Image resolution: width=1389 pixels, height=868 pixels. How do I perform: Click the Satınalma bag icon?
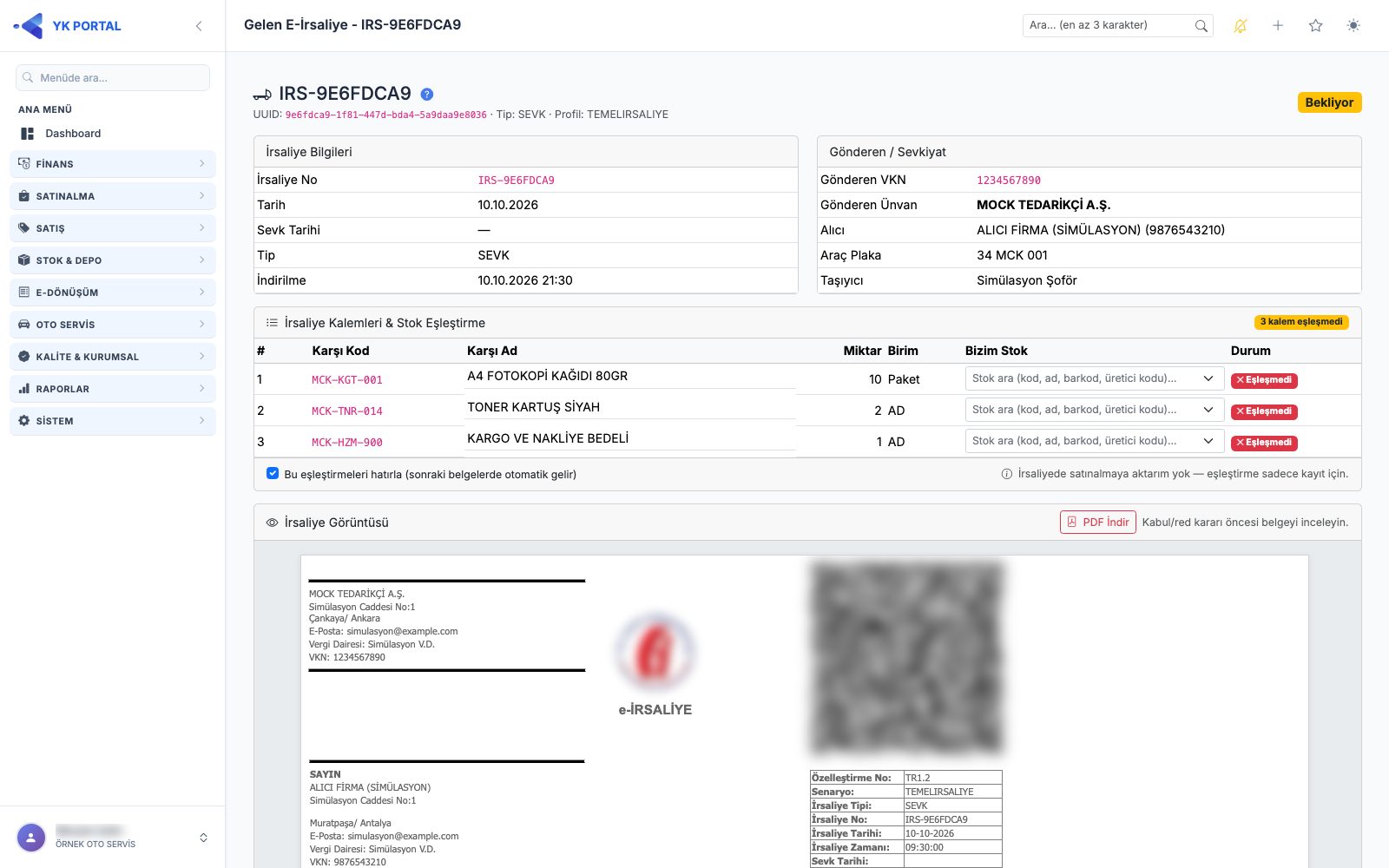tap(24, 195)
